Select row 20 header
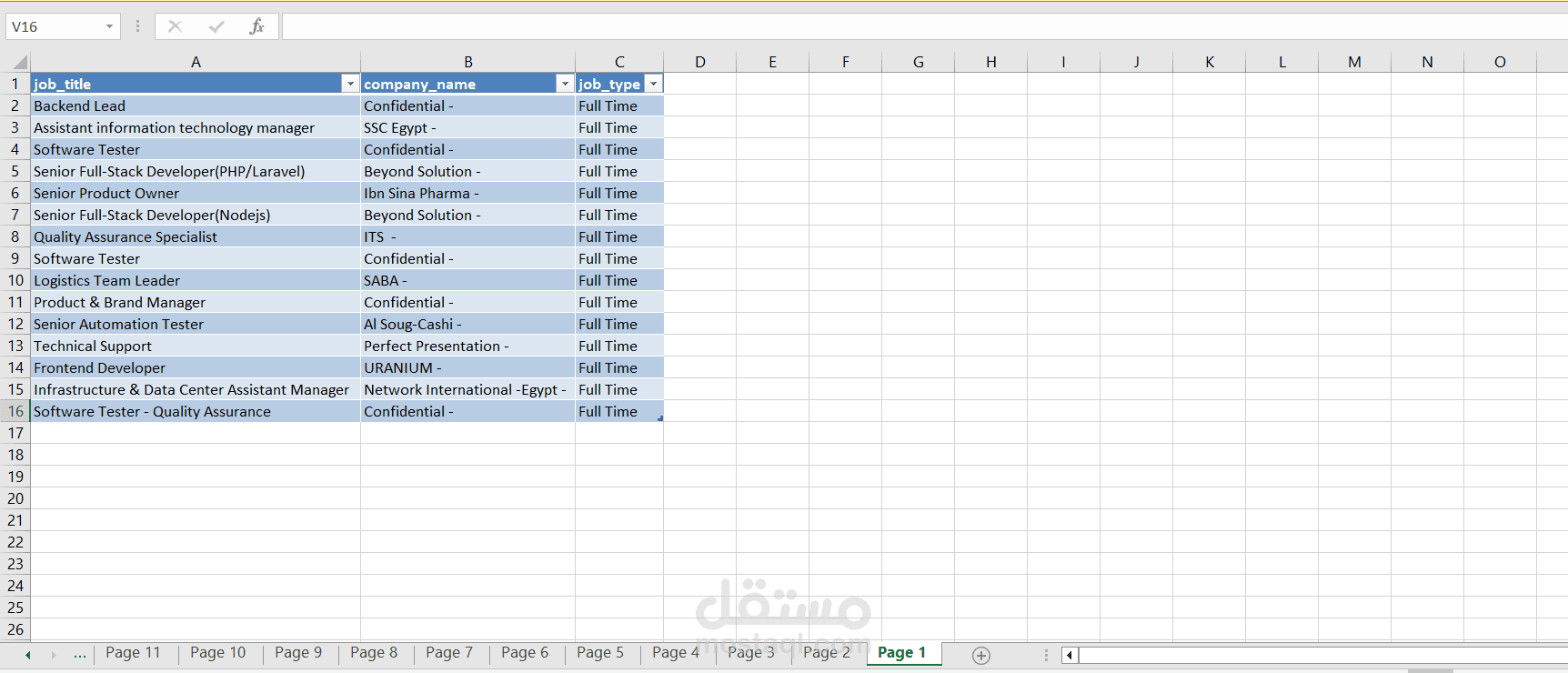Image resolution: width=1568 pixels, height=673 pixels. coord(15,498)
